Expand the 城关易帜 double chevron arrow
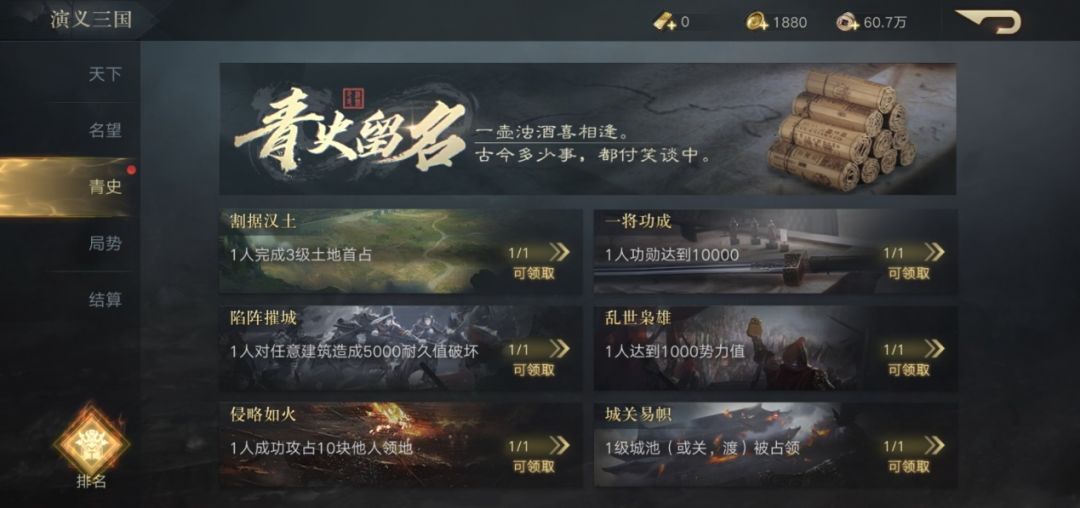The height and width of the screenshot is (508, 1080). click(x=934, y=446)
